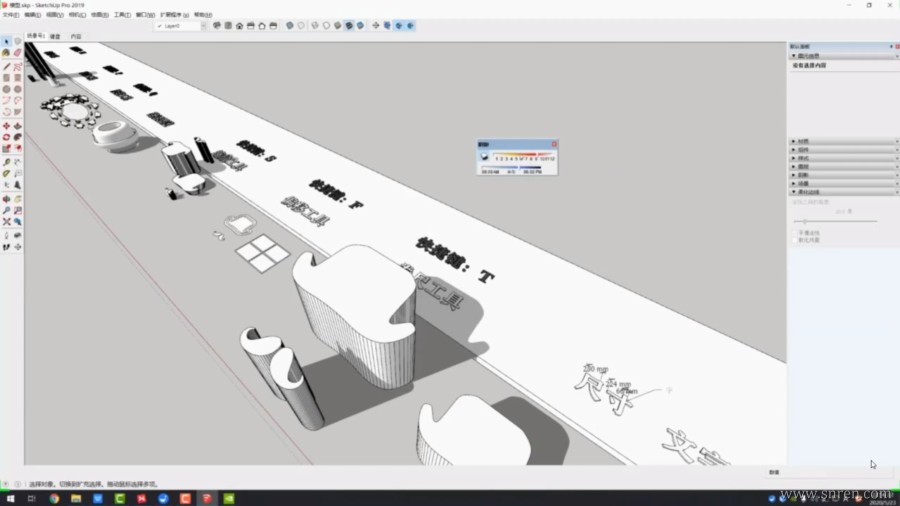Pick the 3D Text tool

click(x=18, y=185)
